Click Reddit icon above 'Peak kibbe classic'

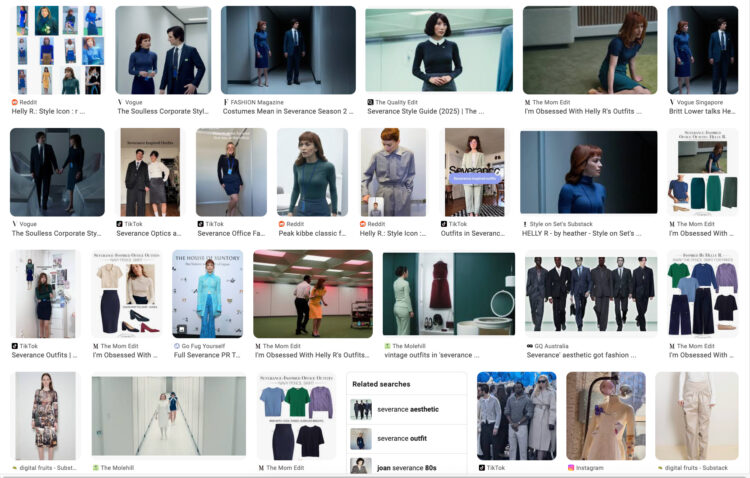coord(281,224)
